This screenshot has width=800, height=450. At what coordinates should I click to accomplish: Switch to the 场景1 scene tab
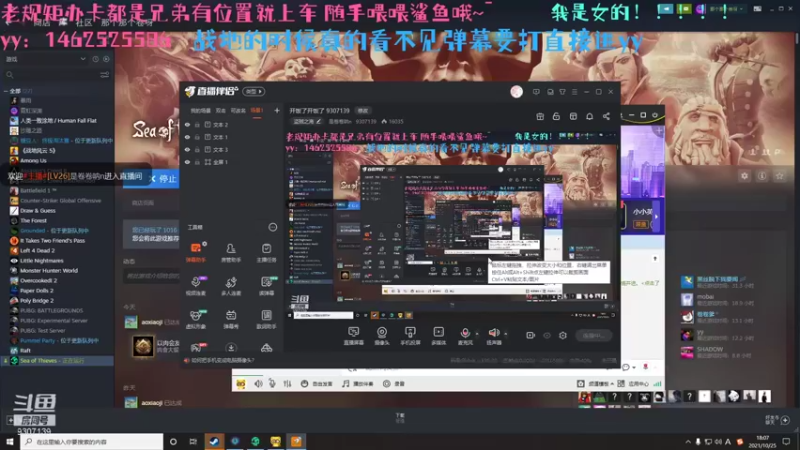257,110
